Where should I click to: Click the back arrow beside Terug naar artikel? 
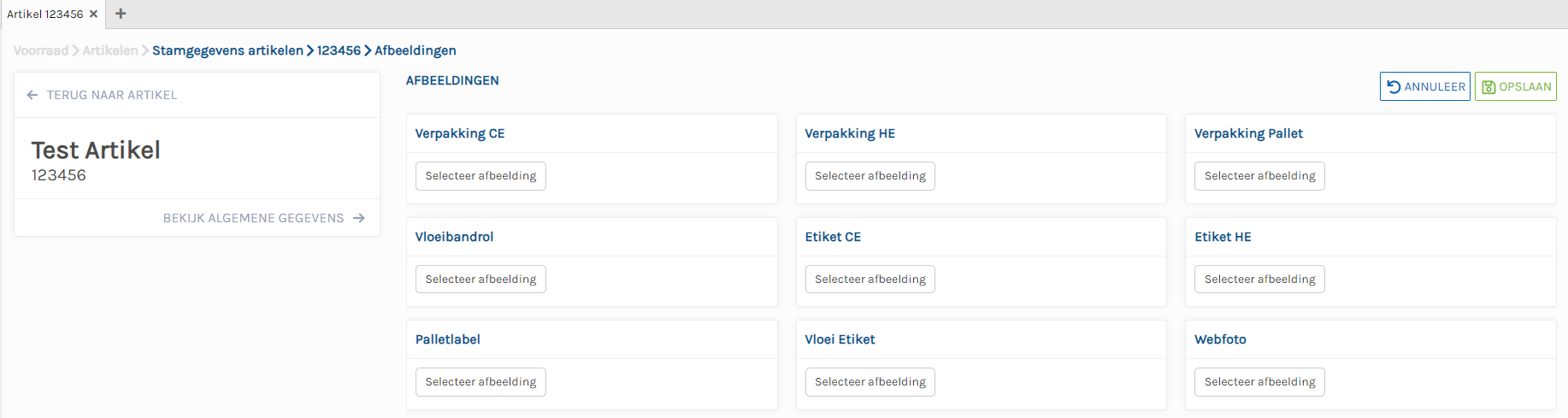32,95
